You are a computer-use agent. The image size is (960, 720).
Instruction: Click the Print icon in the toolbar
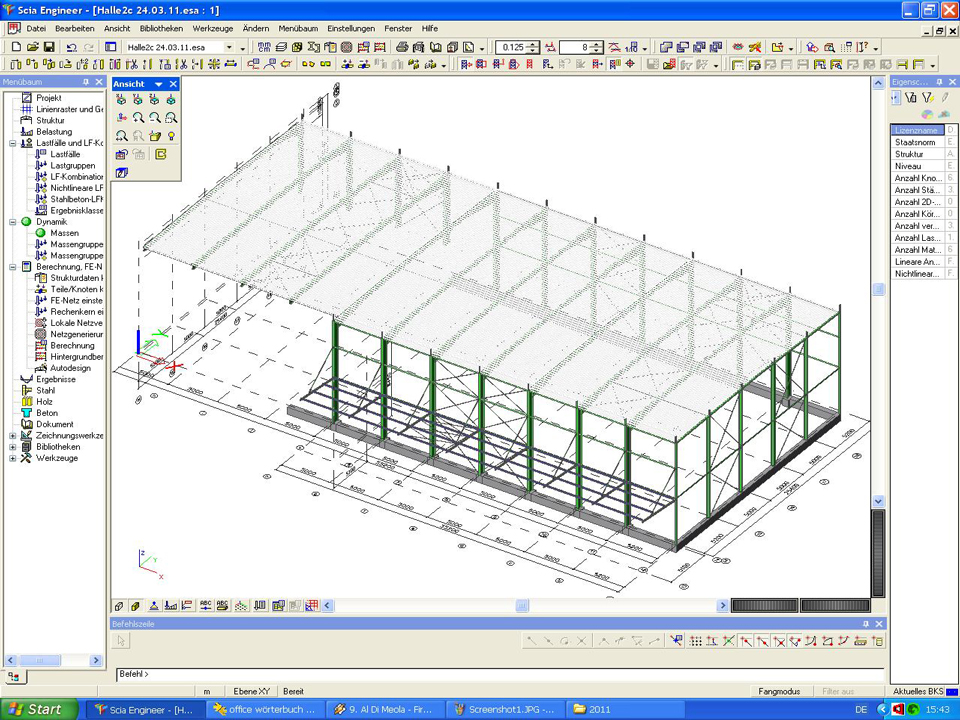click(402, 47)
